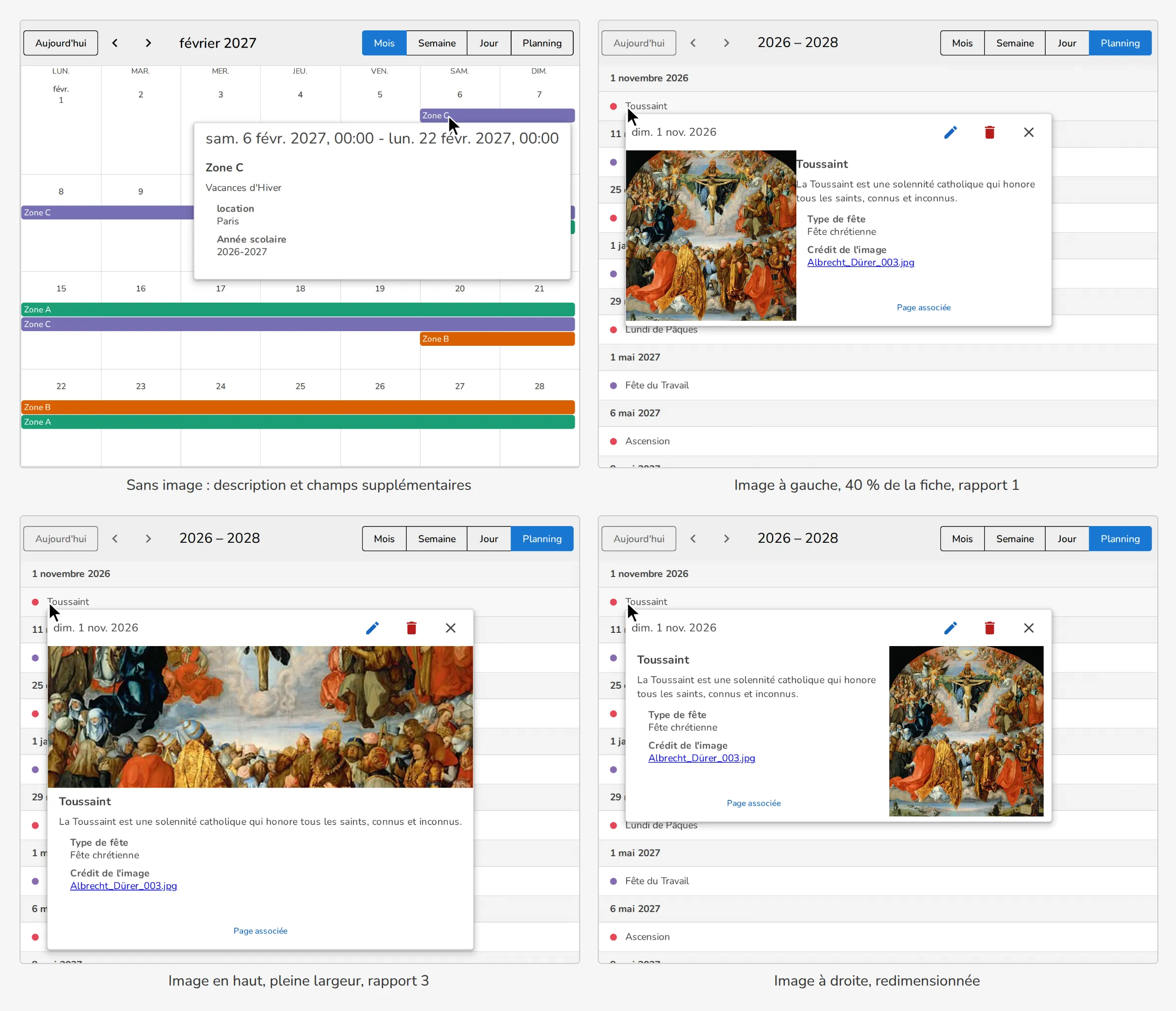1176x1011 pixels.
Task: Click the trash icon in the top-image Toussaint card
Action: point(412,628)
